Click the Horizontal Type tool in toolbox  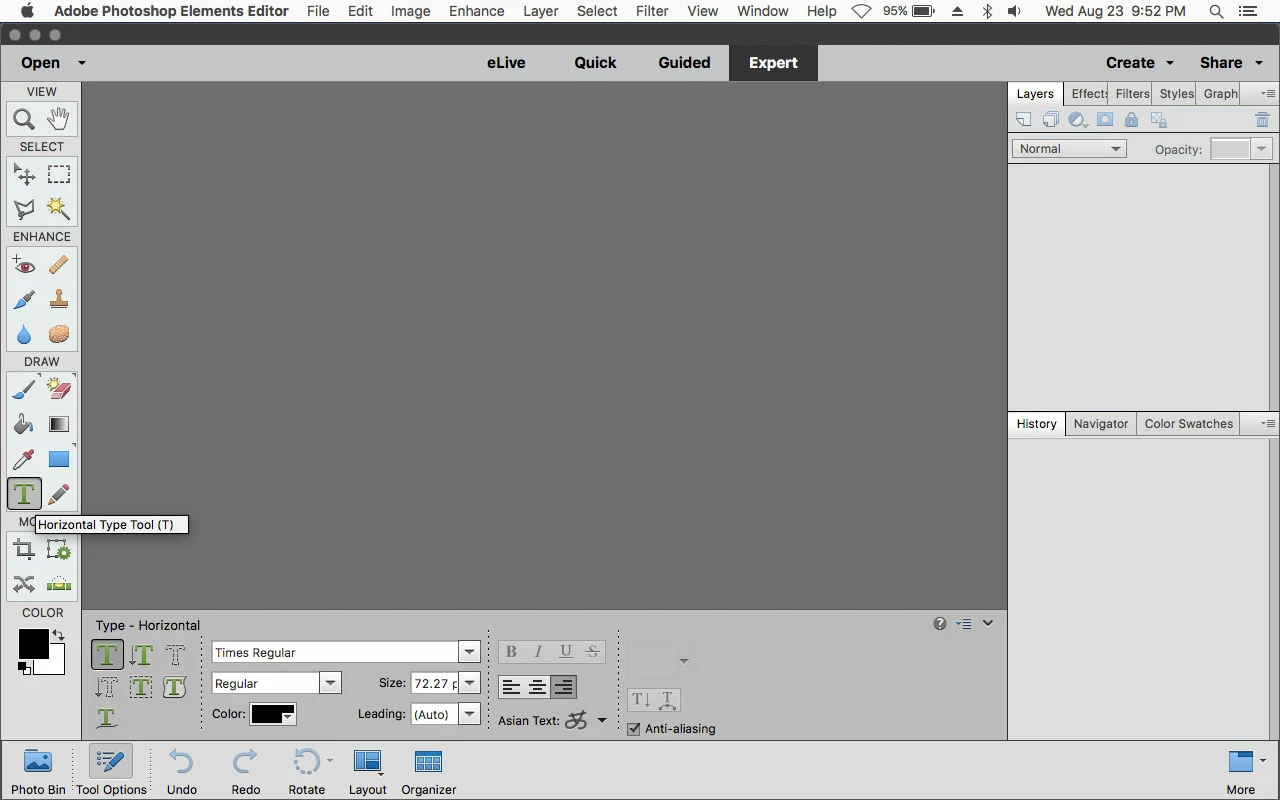pos(24,494)
